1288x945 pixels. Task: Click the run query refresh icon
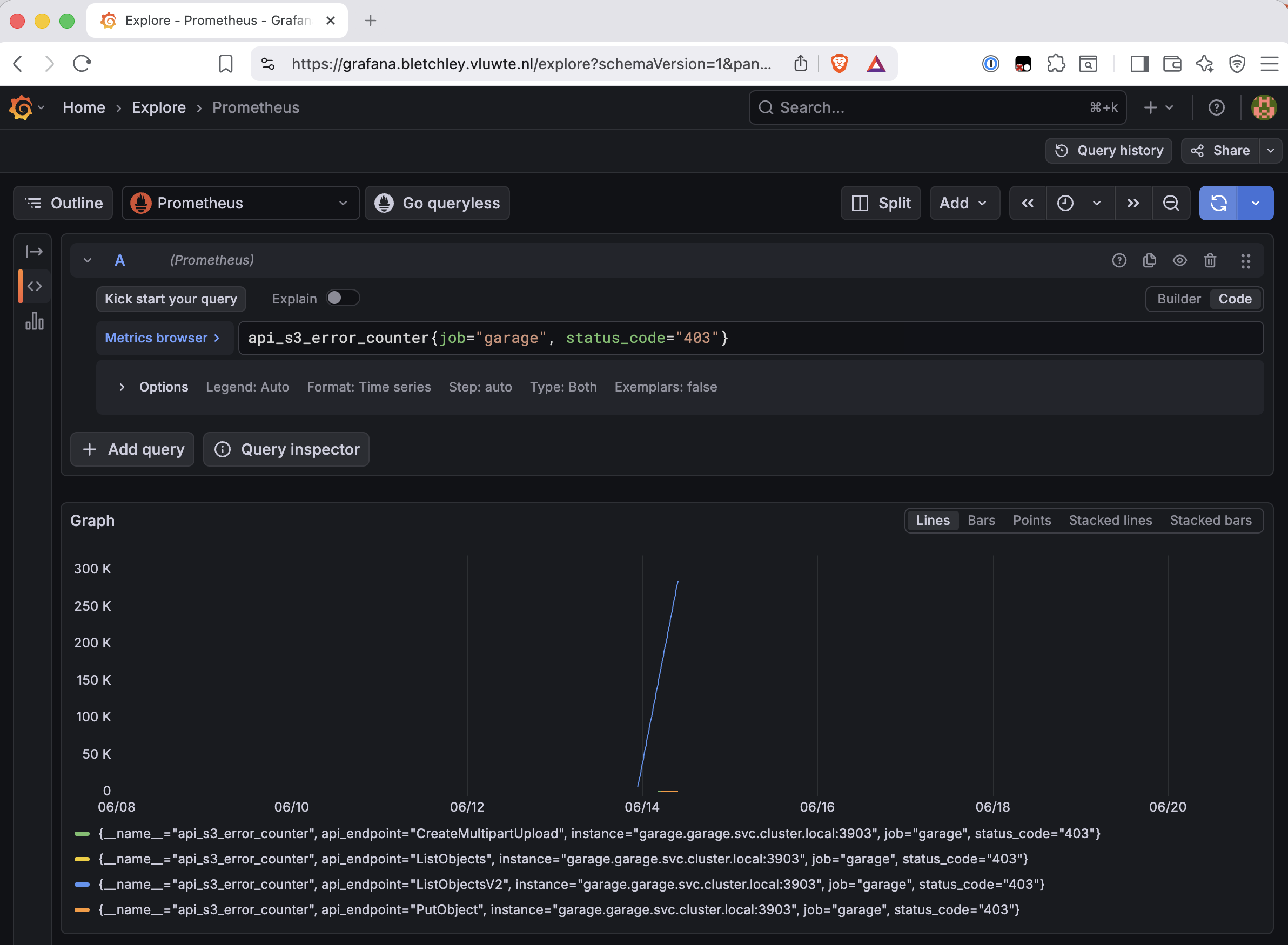coord(1219,203)
